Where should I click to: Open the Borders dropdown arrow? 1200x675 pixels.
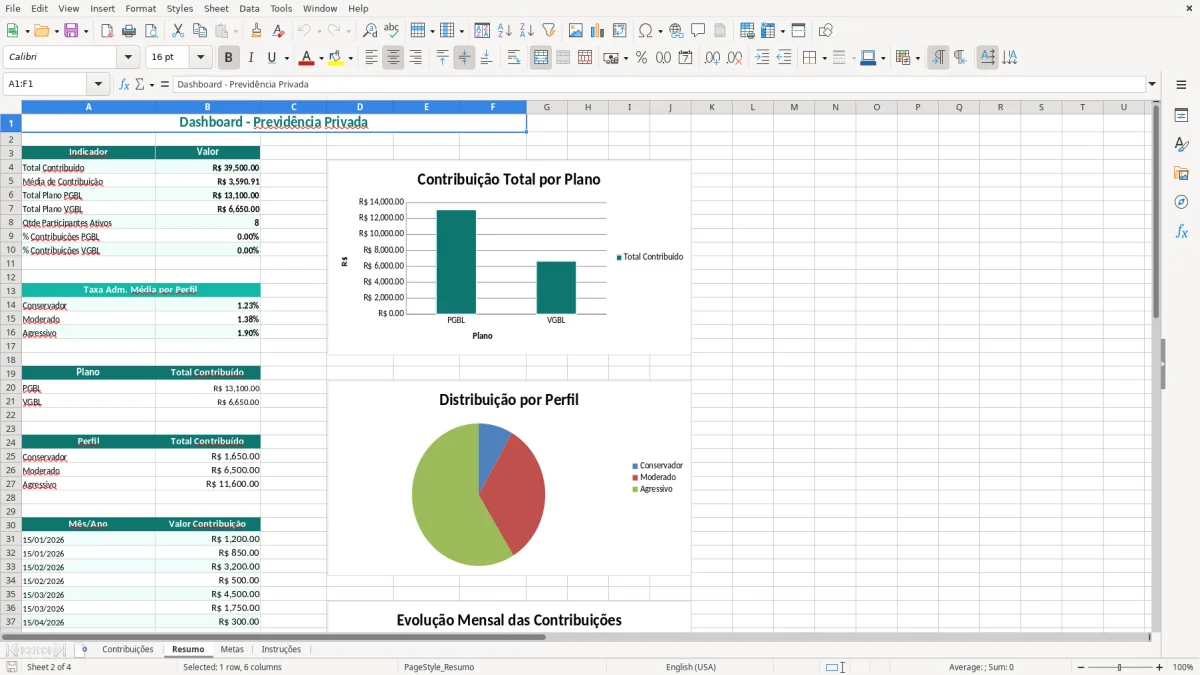(823, 58)
